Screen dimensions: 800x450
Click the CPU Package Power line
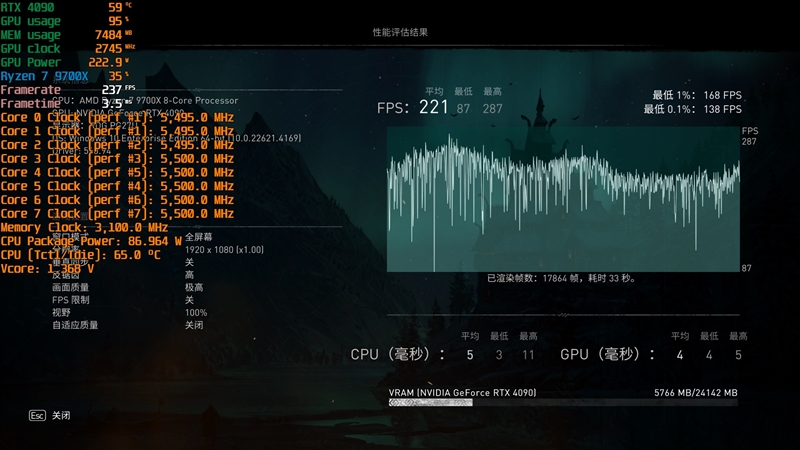91,241
